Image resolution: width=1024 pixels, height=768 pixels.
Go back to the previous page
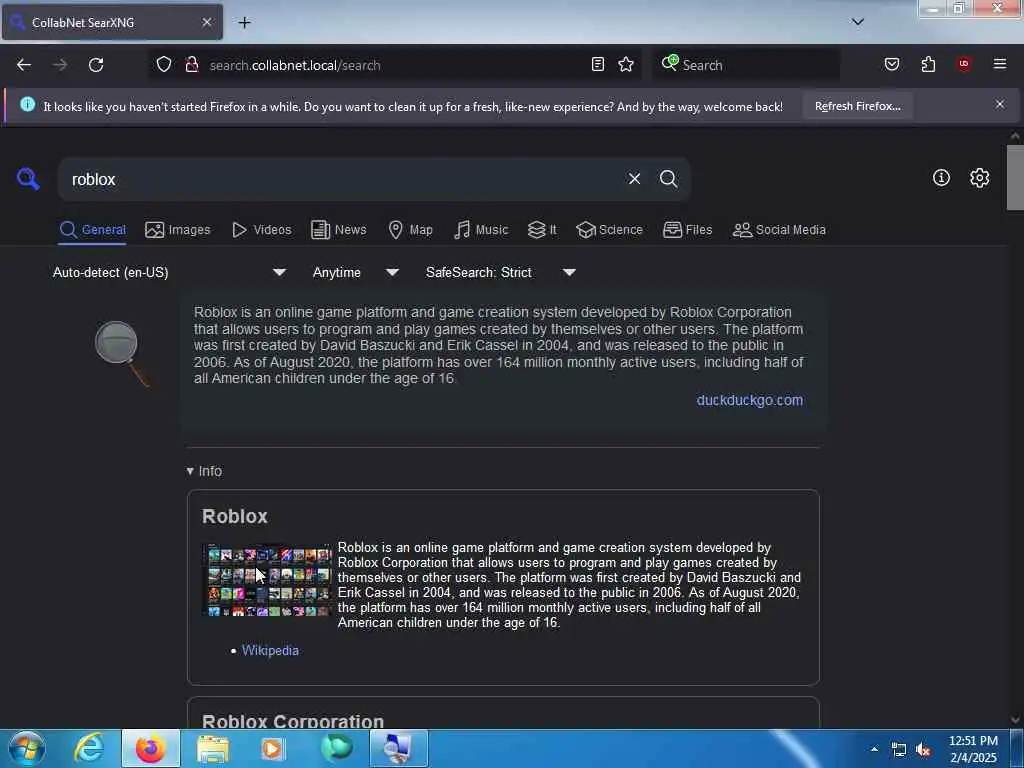(24, 65)
